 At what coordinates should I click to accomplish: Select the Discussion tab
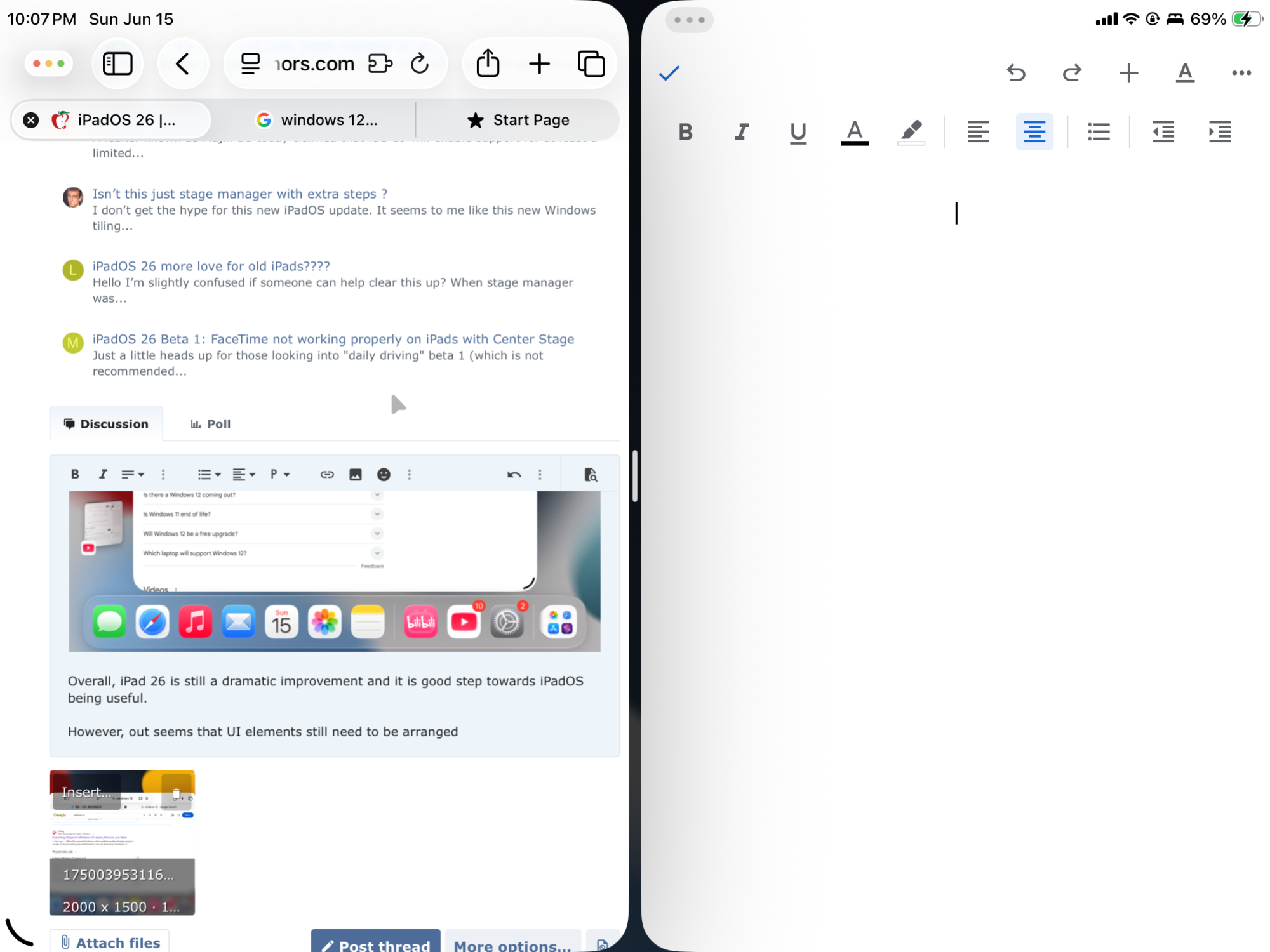point(106,424)
